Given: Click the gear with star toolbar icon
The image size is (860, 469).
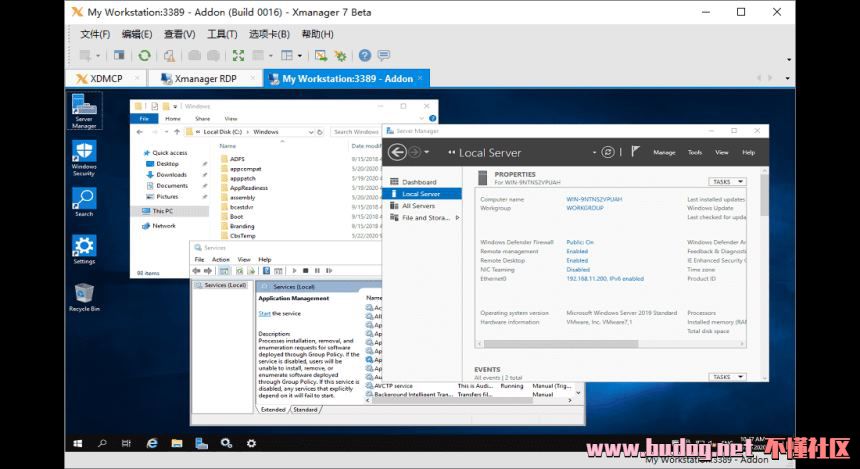Looking at the screenshot, I should (341, 55).
